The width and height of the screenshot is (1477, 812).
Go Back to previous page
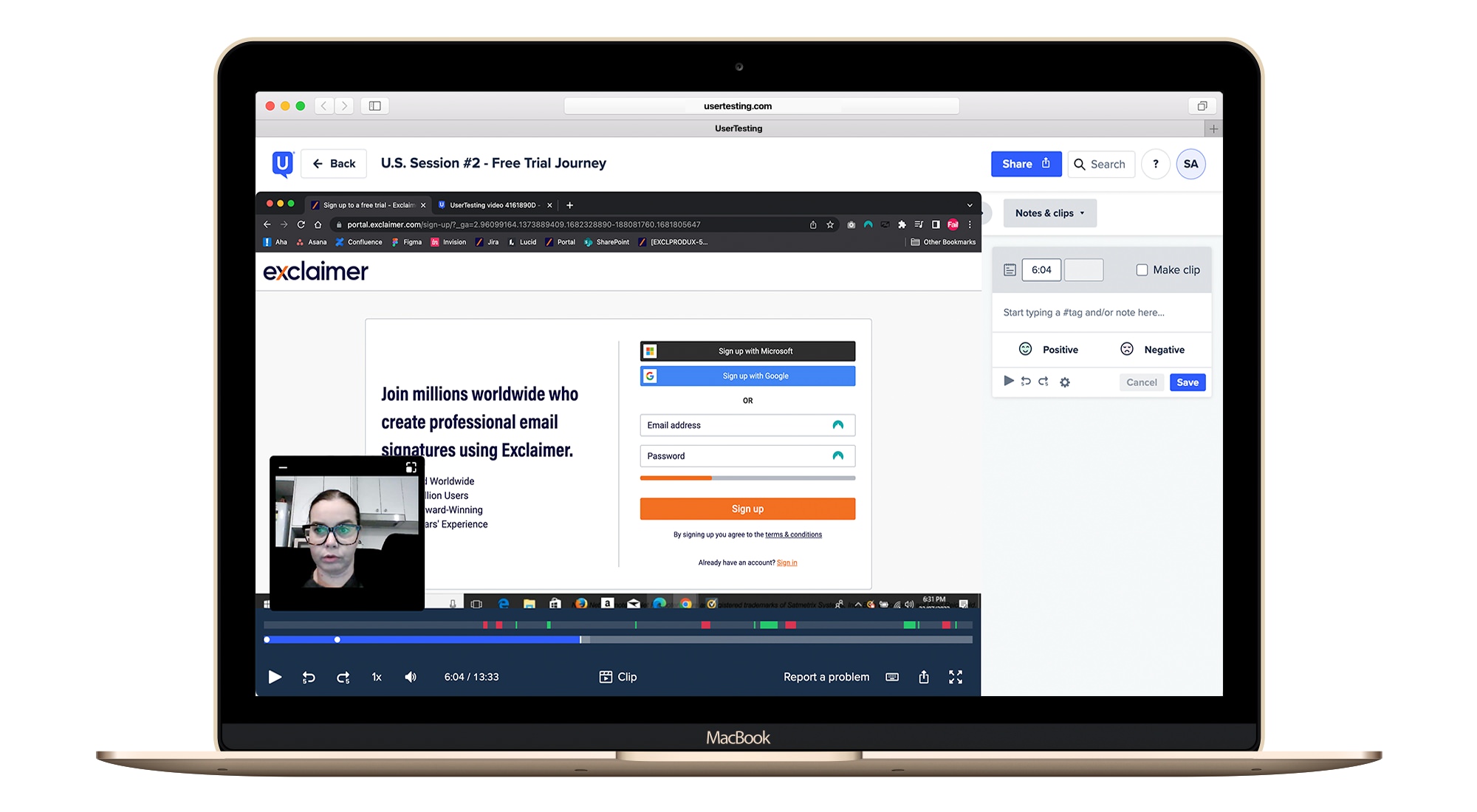334,164
